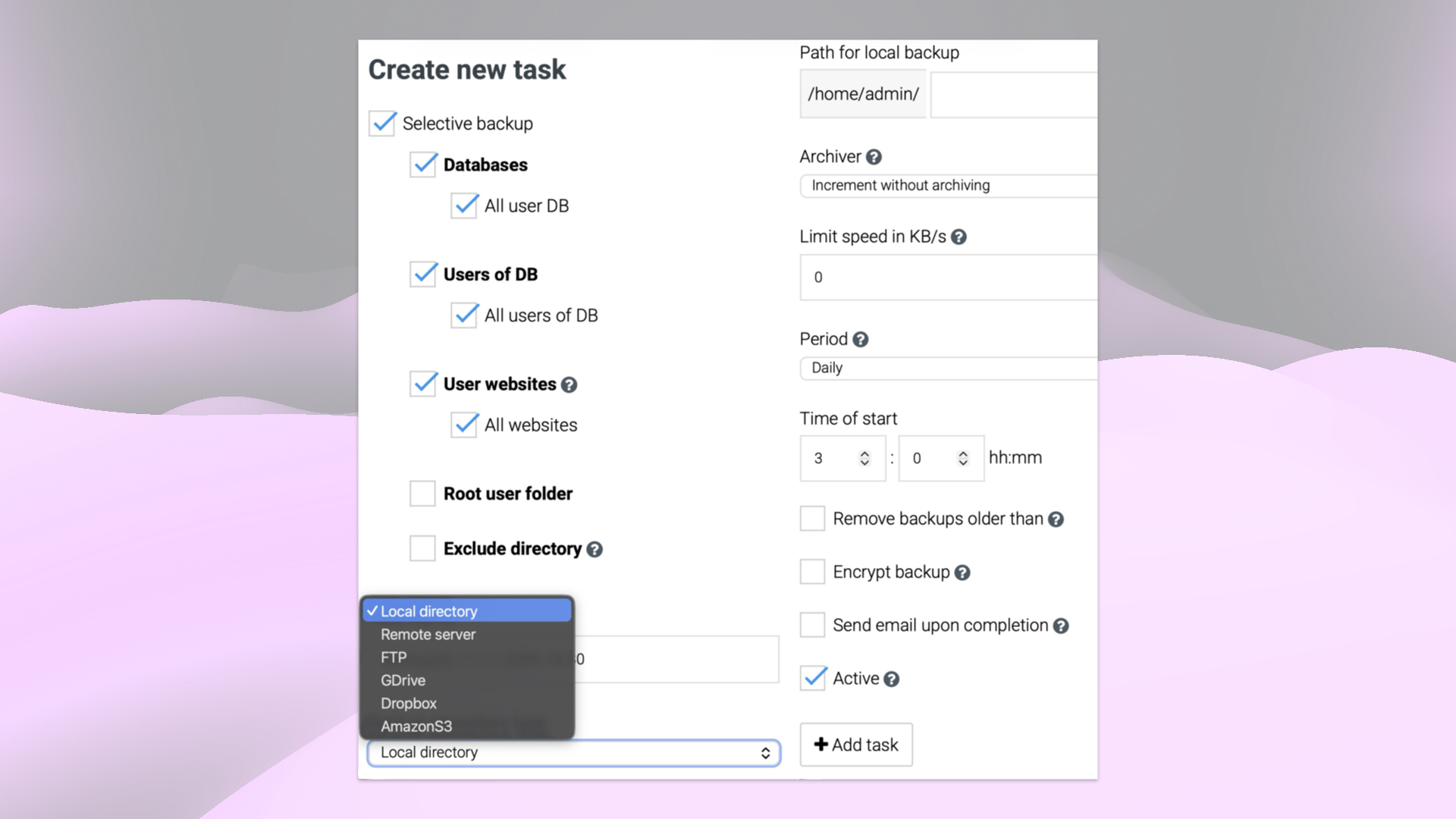Select Dropbox from the destination list
This screenshot has height=819, width=1456.
coord(409,703)
